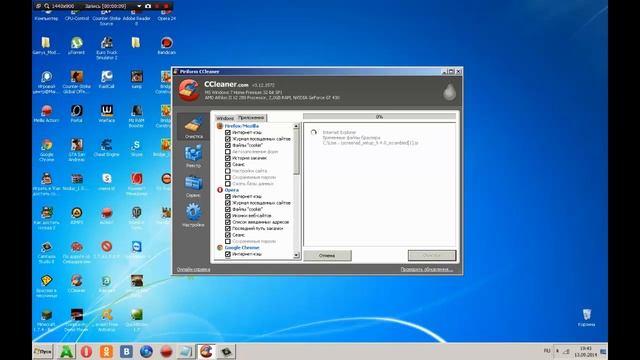This screenshot has height=360, width=640.
Task: Collapse the Google Chrome group header
Action: pos(242,247)
